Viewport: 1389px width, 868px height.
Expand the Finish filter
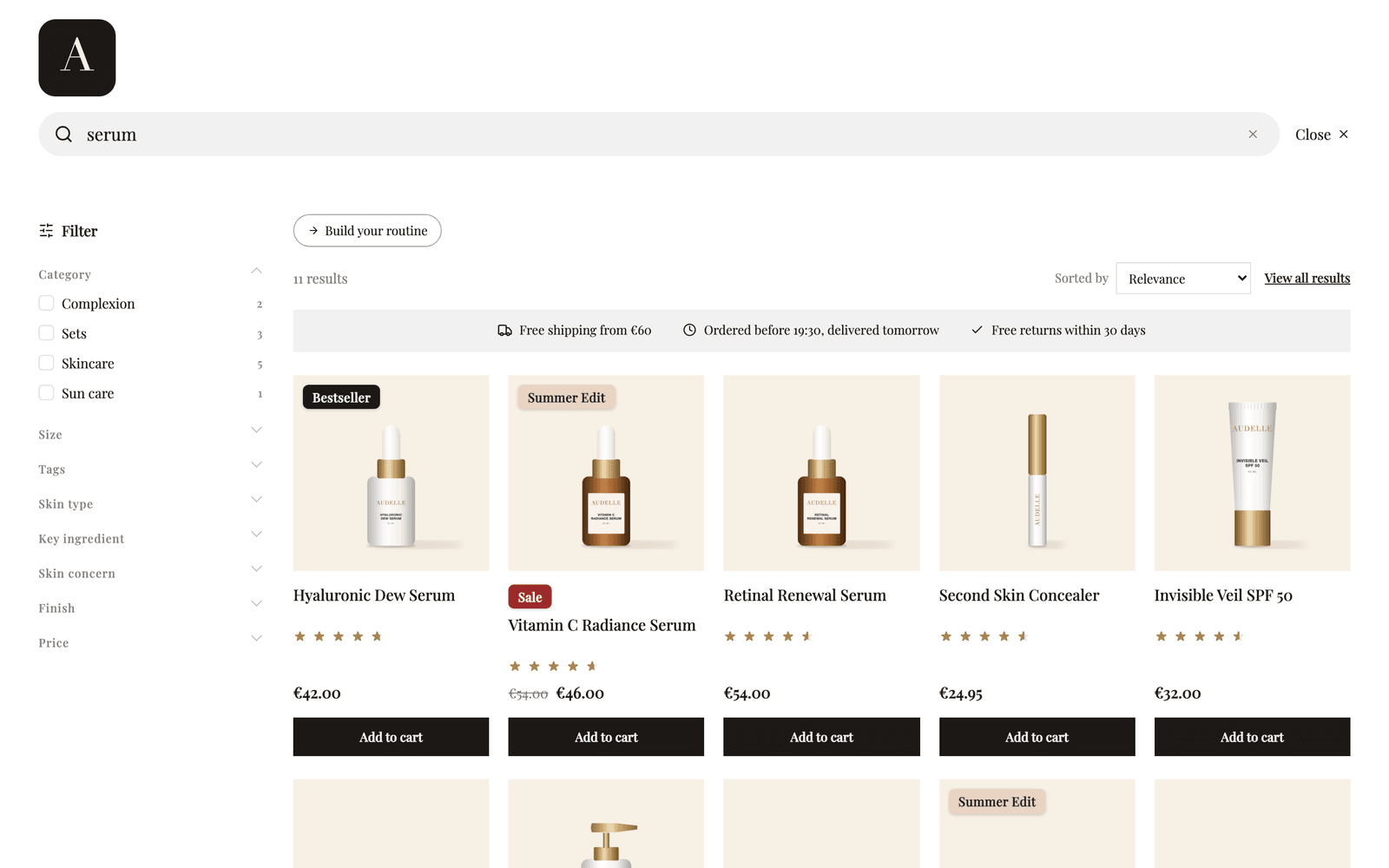[x=256, y=603]
